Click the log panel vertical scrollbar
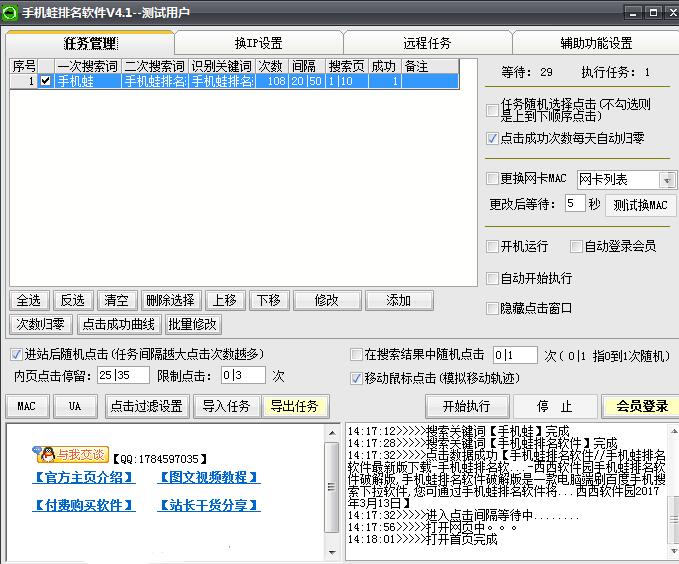Image resolution: width=679 pixels, height=564 pixels. pos(672,490)
